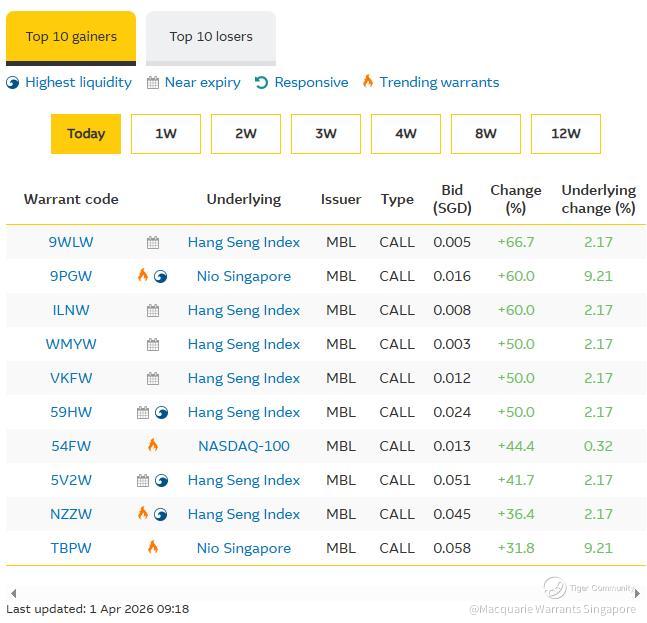
Task: Click the 0.32 underlying change value
Action: pos(598,446)
